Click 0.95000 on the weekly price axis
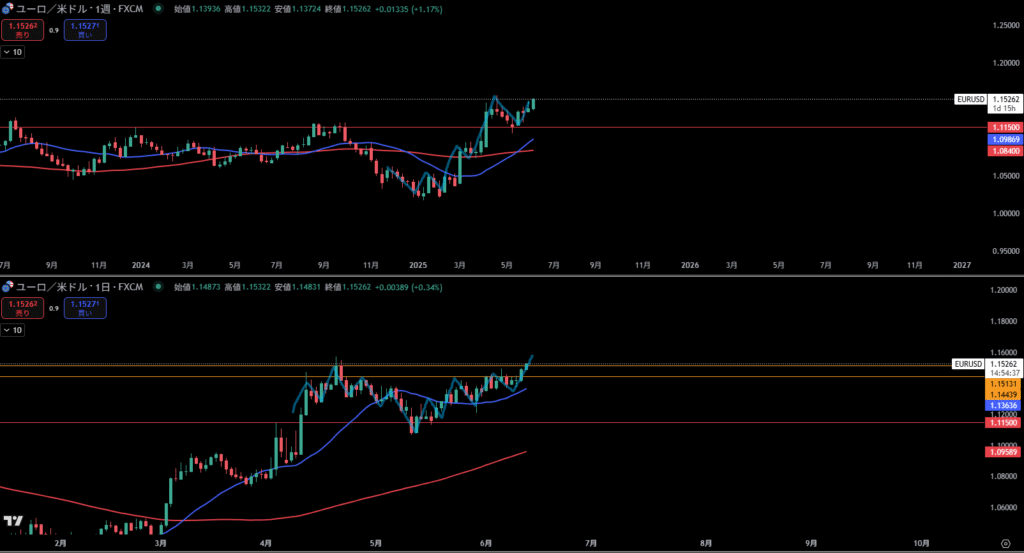1024x553 pixels. tap(1006, 251)
